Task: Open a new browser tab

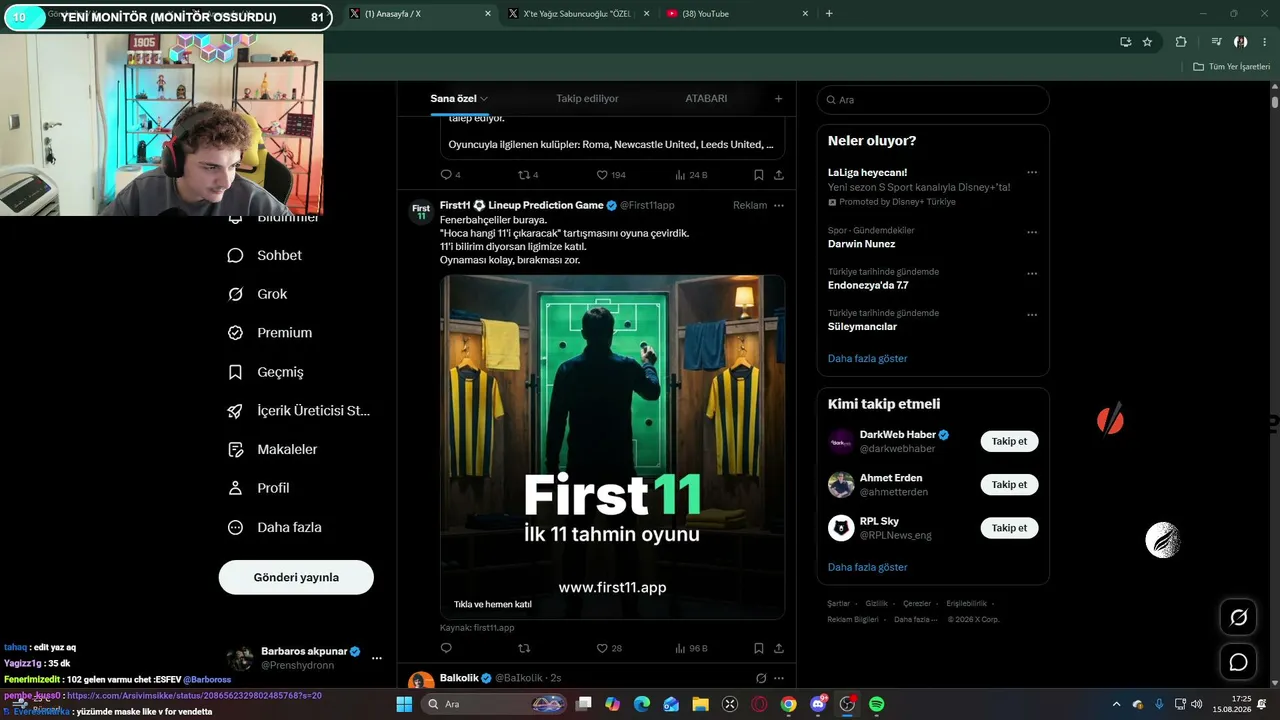Action: click(x=829, y=14)
